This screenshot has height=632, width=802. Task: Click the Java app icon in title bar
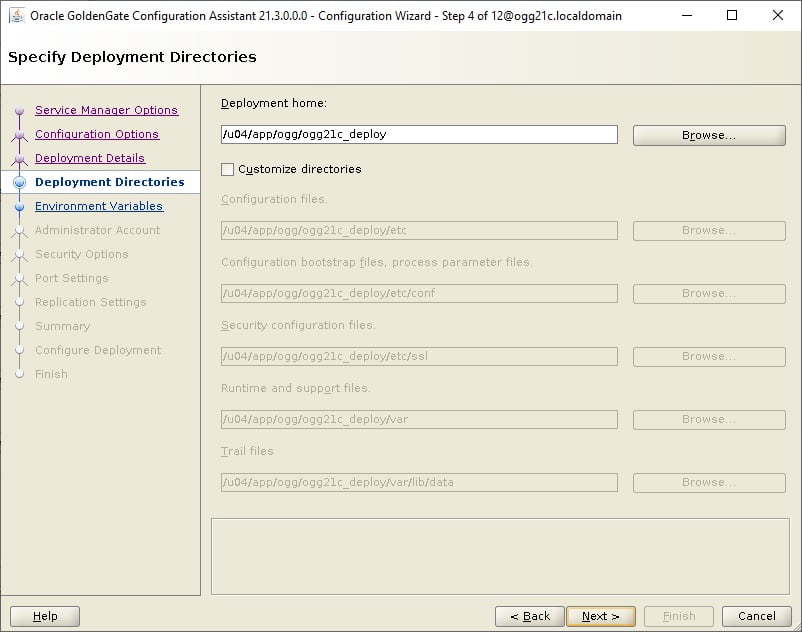click(x=17, y=15)
